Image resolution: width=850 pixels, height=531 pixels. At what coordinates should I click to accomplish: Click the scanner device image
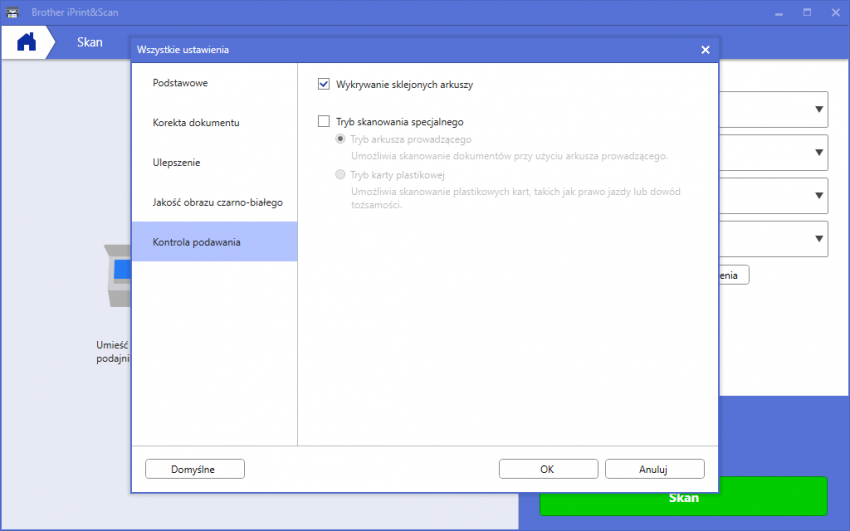coord(118,273)
